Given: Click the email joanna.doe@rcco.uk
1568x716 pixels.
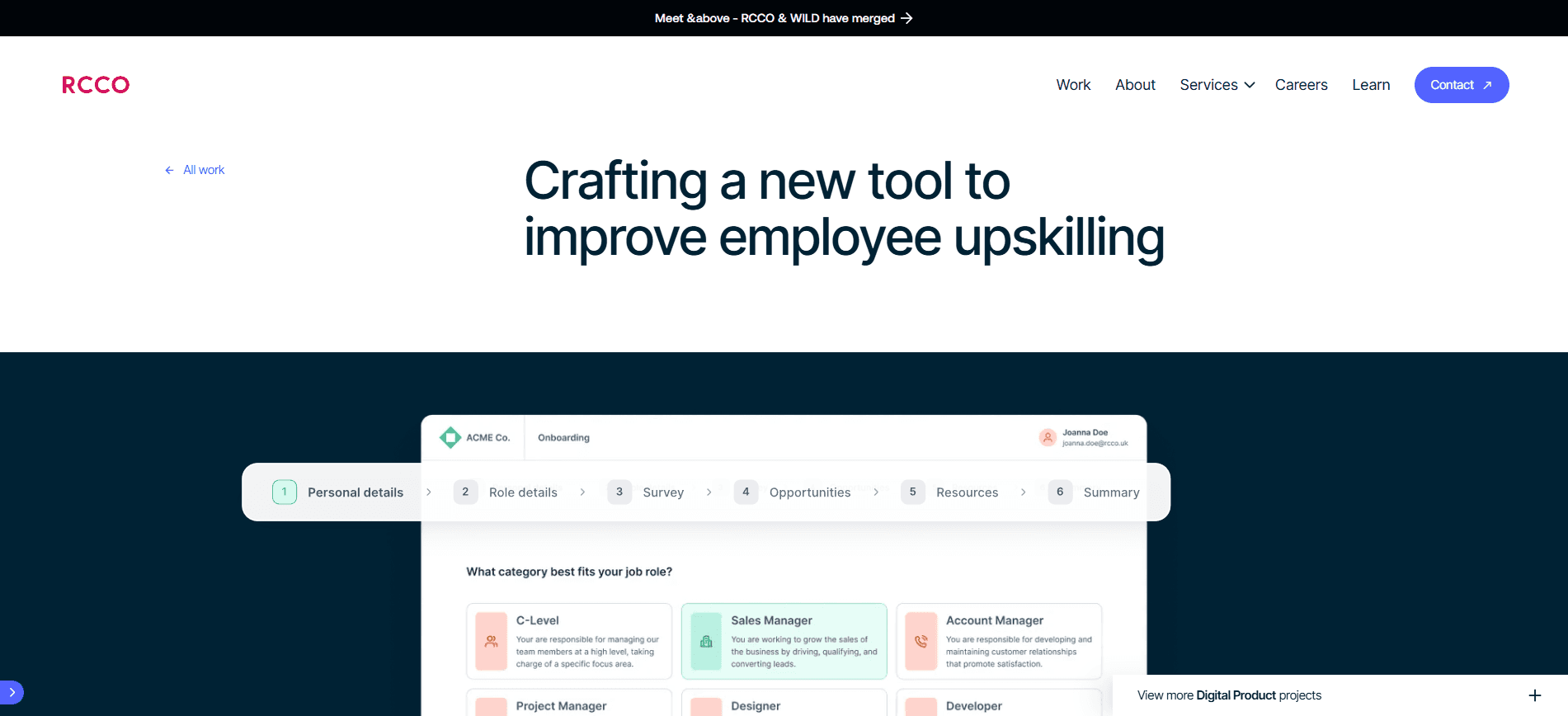Looking at the screenshot, I should [1095, 444].
